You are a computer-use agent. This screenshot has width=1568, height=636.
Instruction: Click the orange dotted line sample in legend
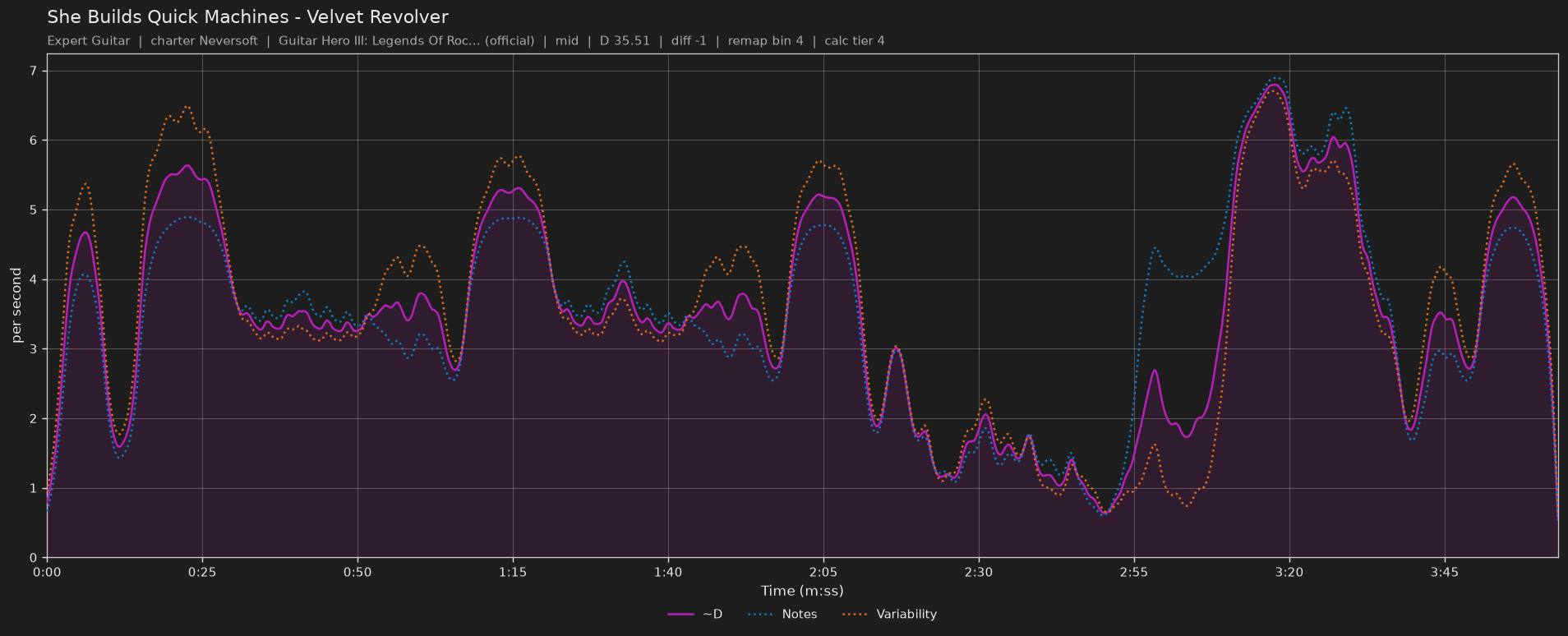856,615
